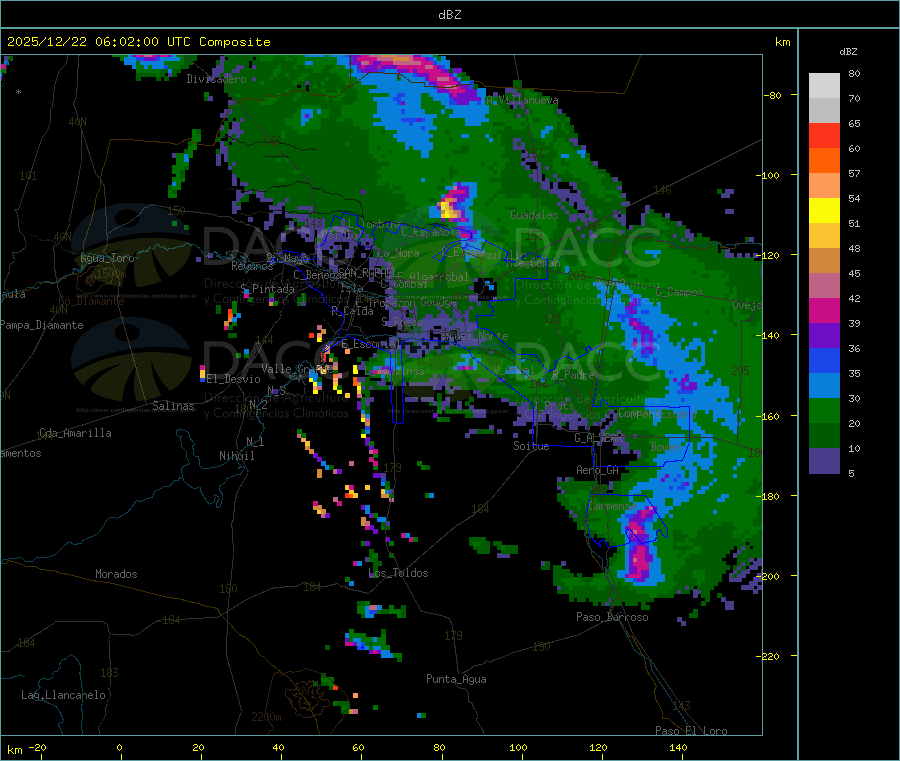900x761 pixels.
Task: Click the bright green 20-30 dBZ legend swatch
Action: click(x=824, y=410)
